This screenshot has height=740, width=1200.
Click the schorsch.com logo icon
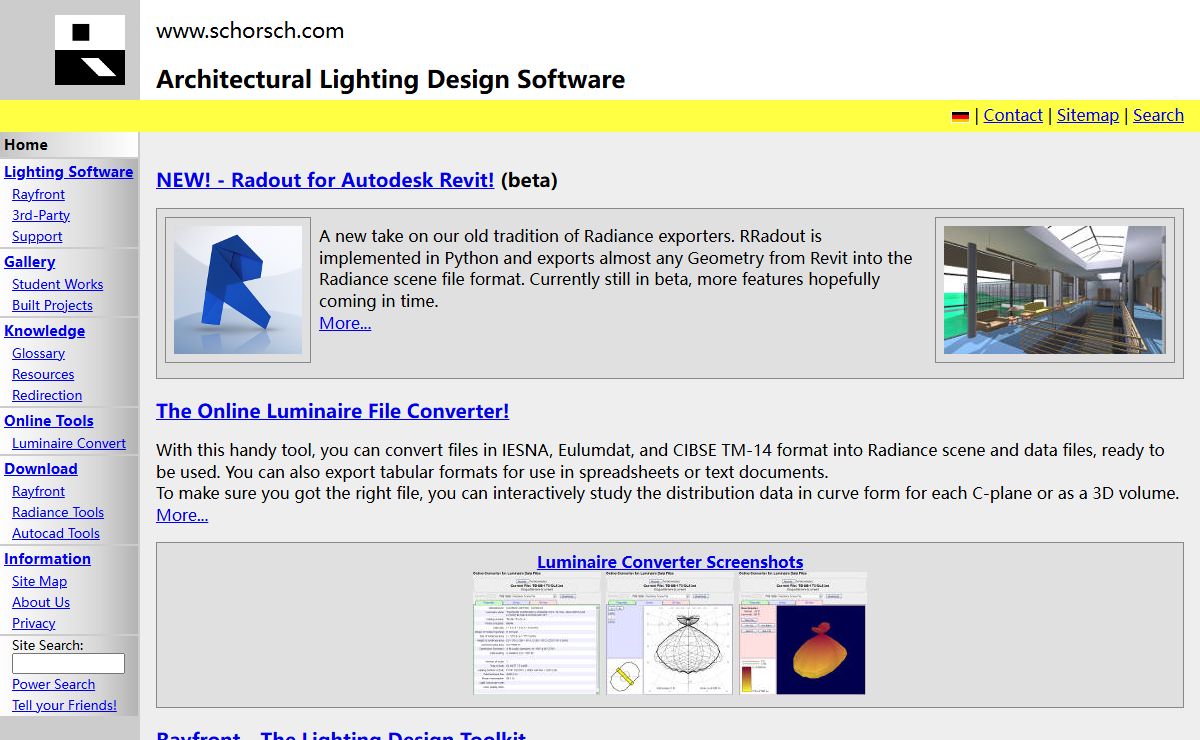point(90,50)
